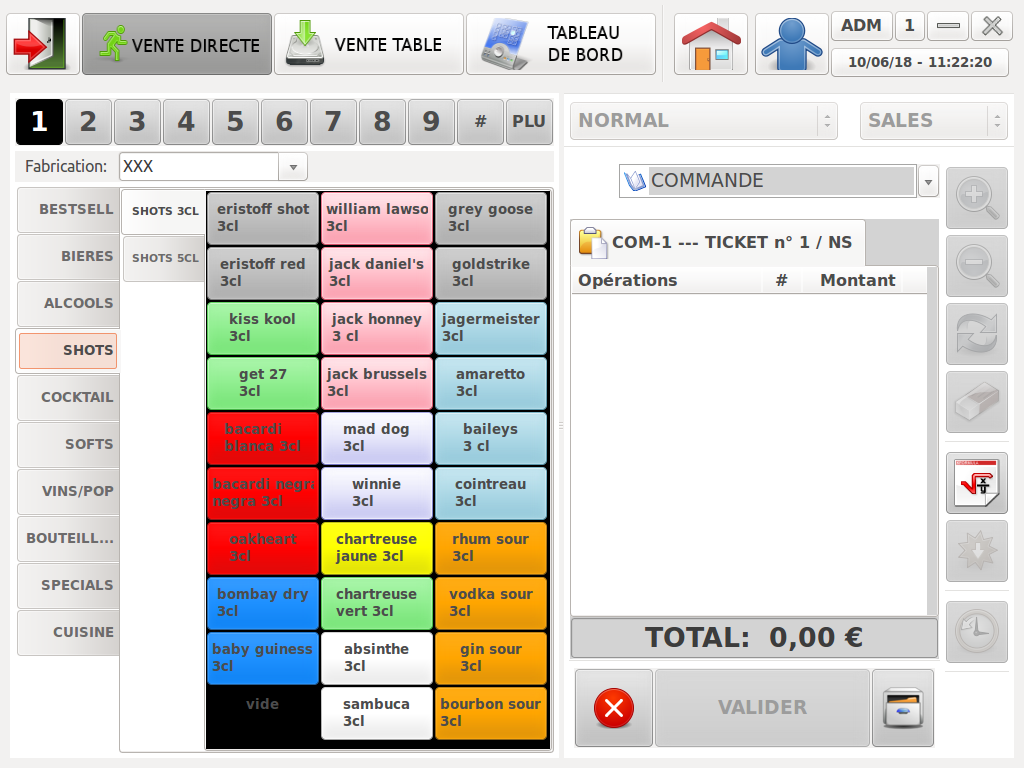Click the # key button
Screen dimensions: 1024x768
tap(480, 121)
